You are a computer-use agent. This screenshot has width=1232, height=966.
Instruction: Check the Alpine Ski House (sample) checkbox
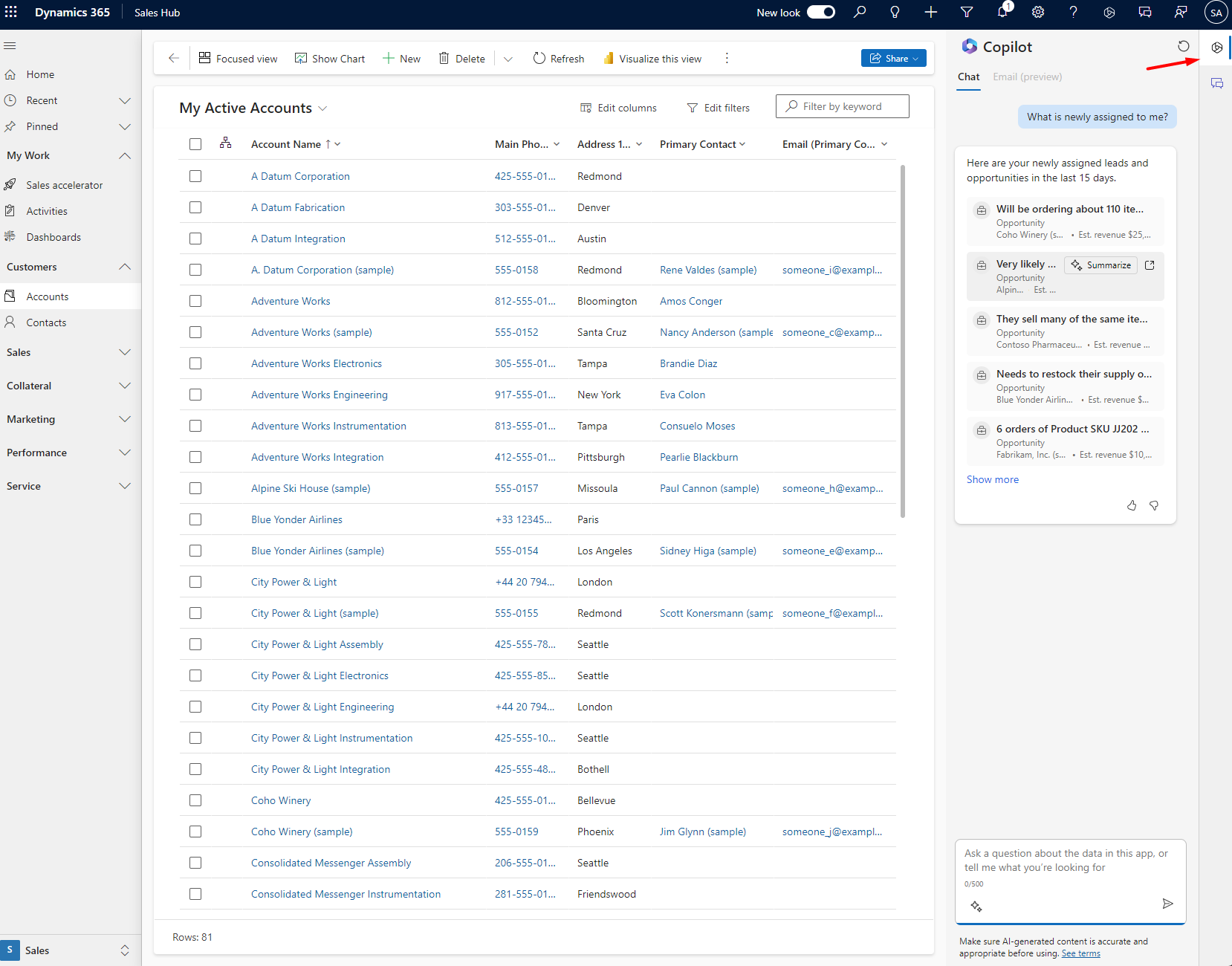(x=195, y=488)
